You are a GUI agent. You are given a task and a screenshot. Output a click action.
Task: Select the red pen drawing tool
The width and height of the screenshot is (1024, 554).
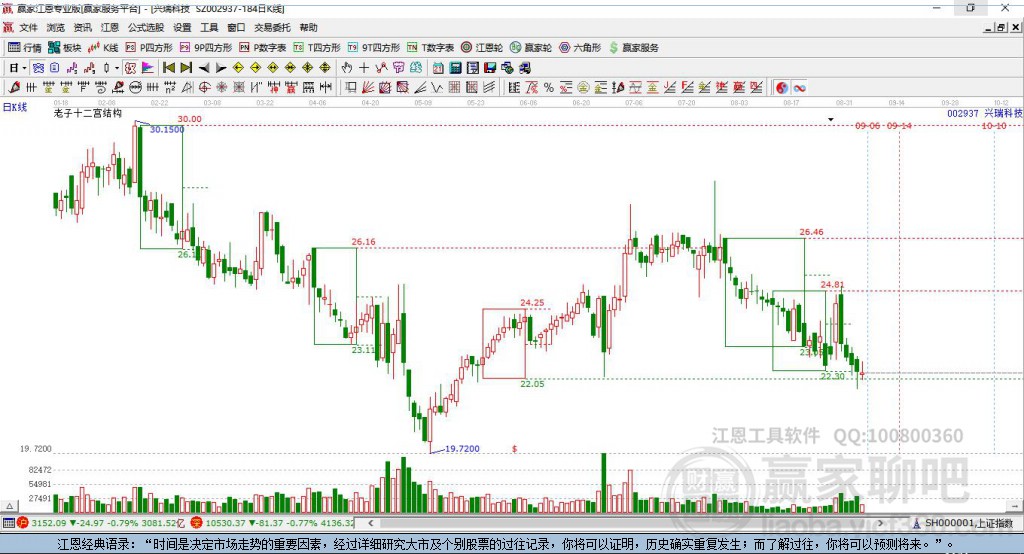coord(14,87)
